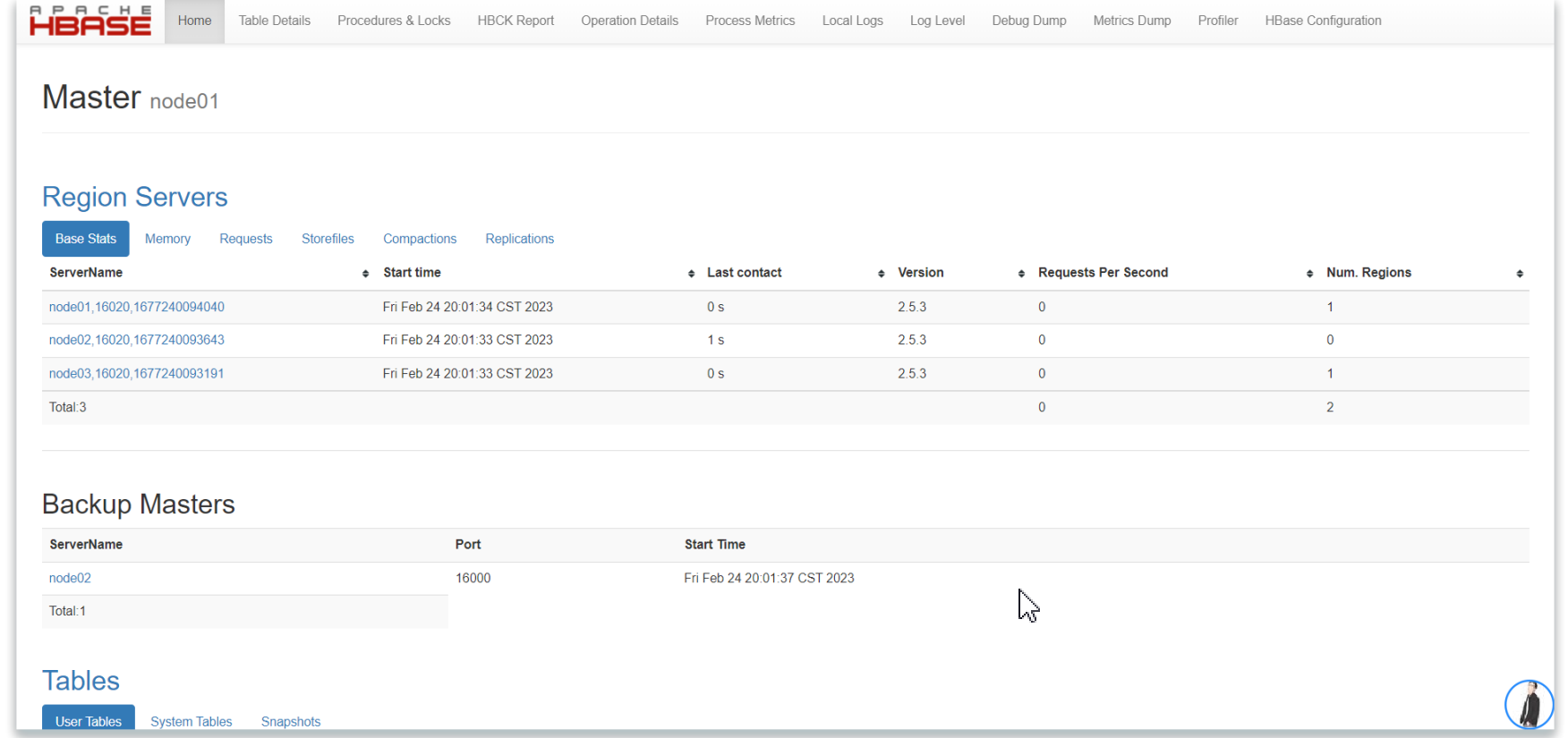Click Backup Masters section heading
The height and width of the screenshot is (738, 1568).
tap(139, 505)
